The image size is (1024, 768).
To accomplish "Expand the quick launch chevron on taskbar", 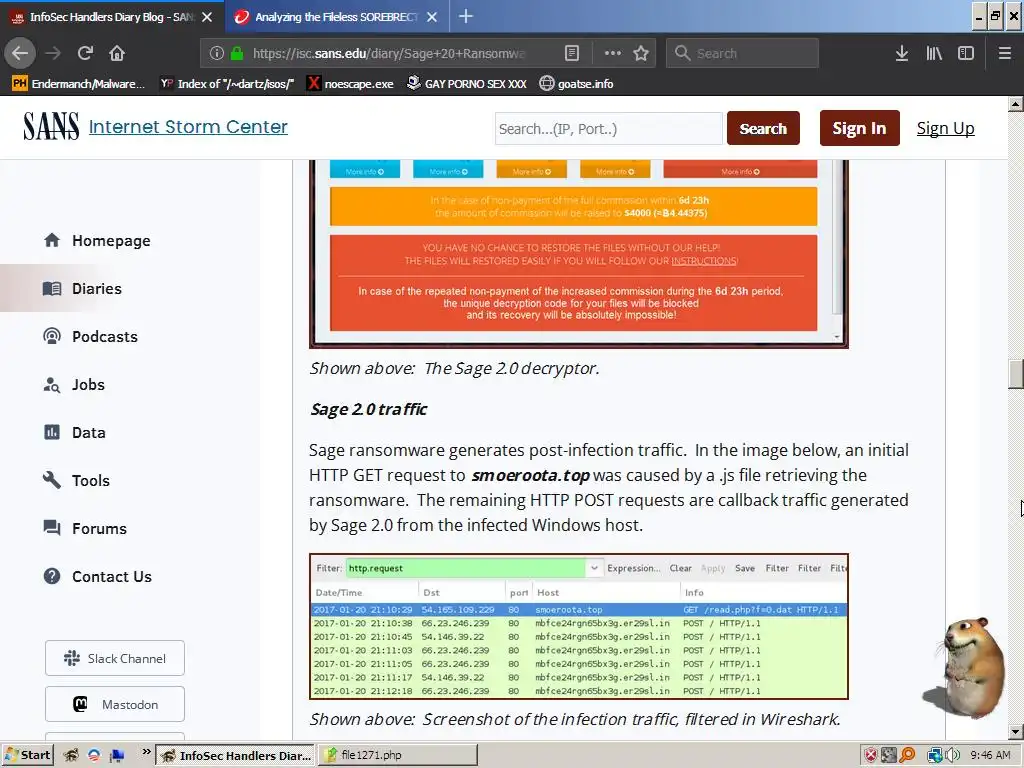I will pos(146,752).
